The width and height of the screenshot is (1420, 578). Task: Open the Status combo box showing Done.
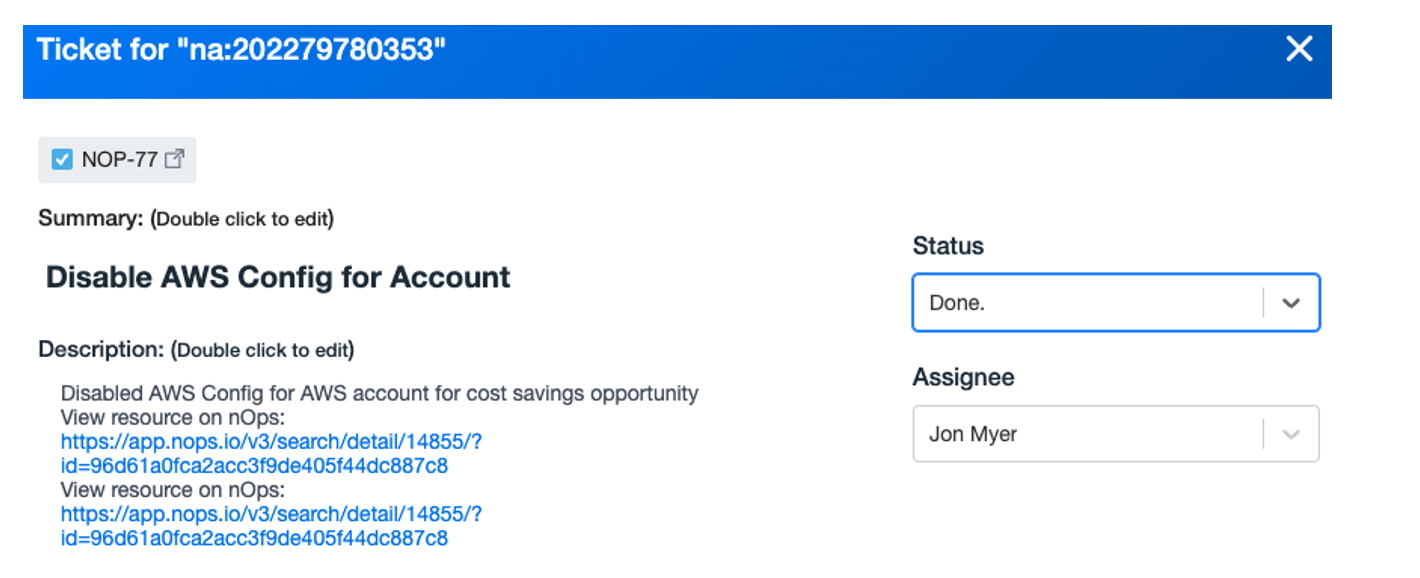pos(1116,303)
